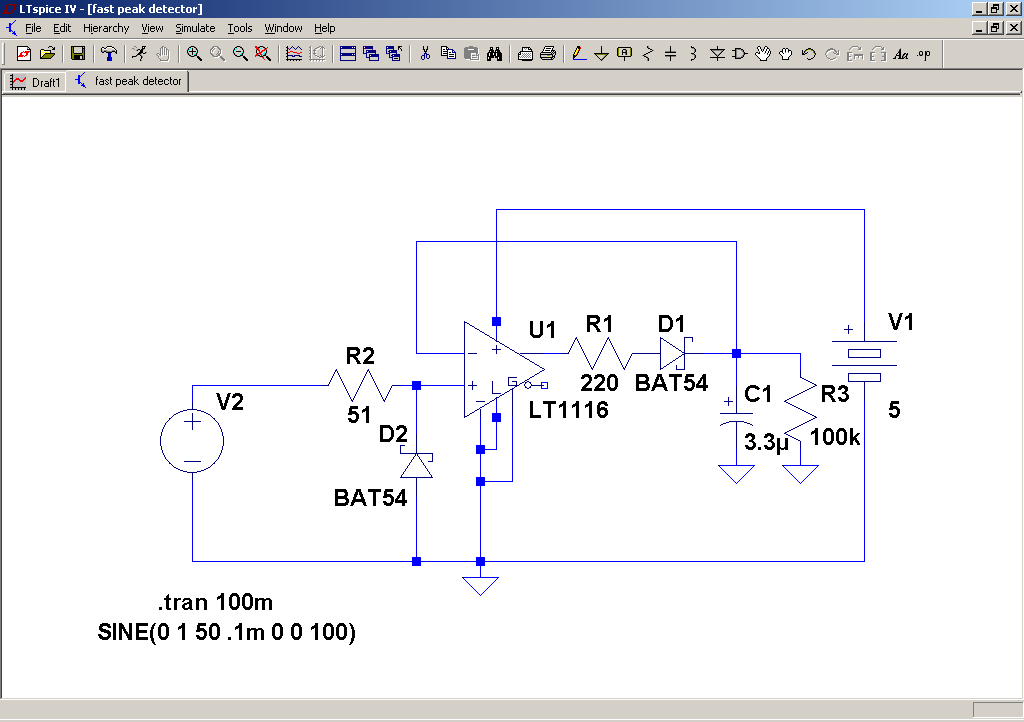This screenshot has height=722, width=1024.
Task: Run the simulation with the running-man icon
Action: (139, 54)
